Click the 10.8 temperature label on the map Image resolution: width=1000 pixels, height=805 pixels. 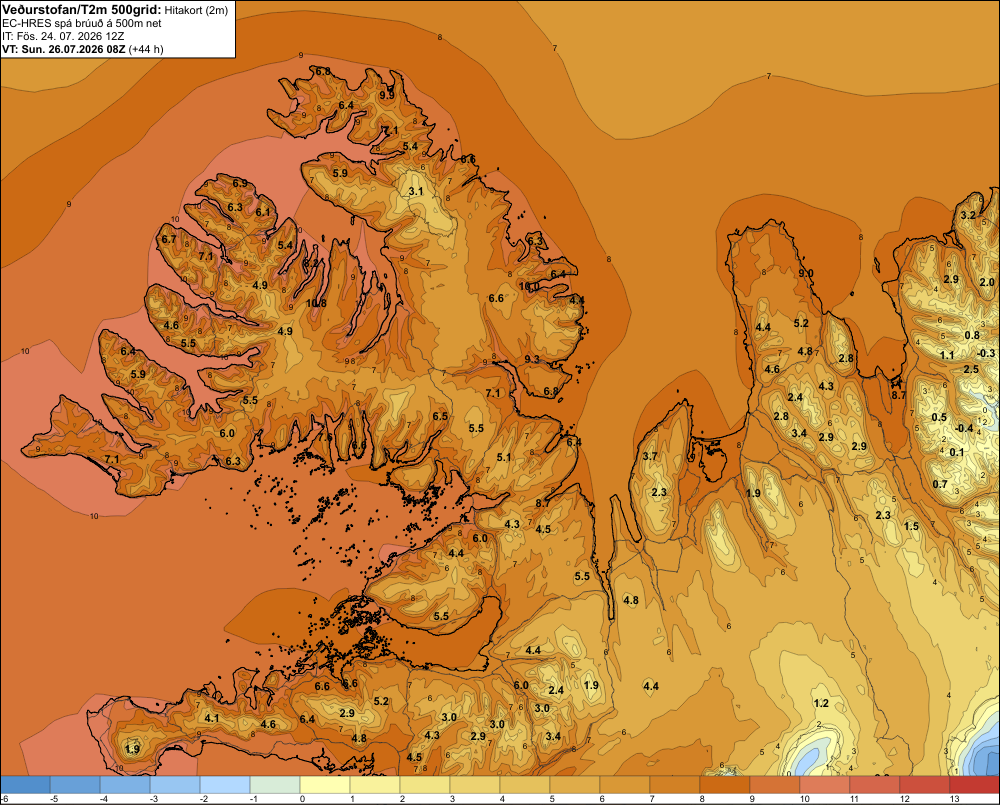pos(316,303)
